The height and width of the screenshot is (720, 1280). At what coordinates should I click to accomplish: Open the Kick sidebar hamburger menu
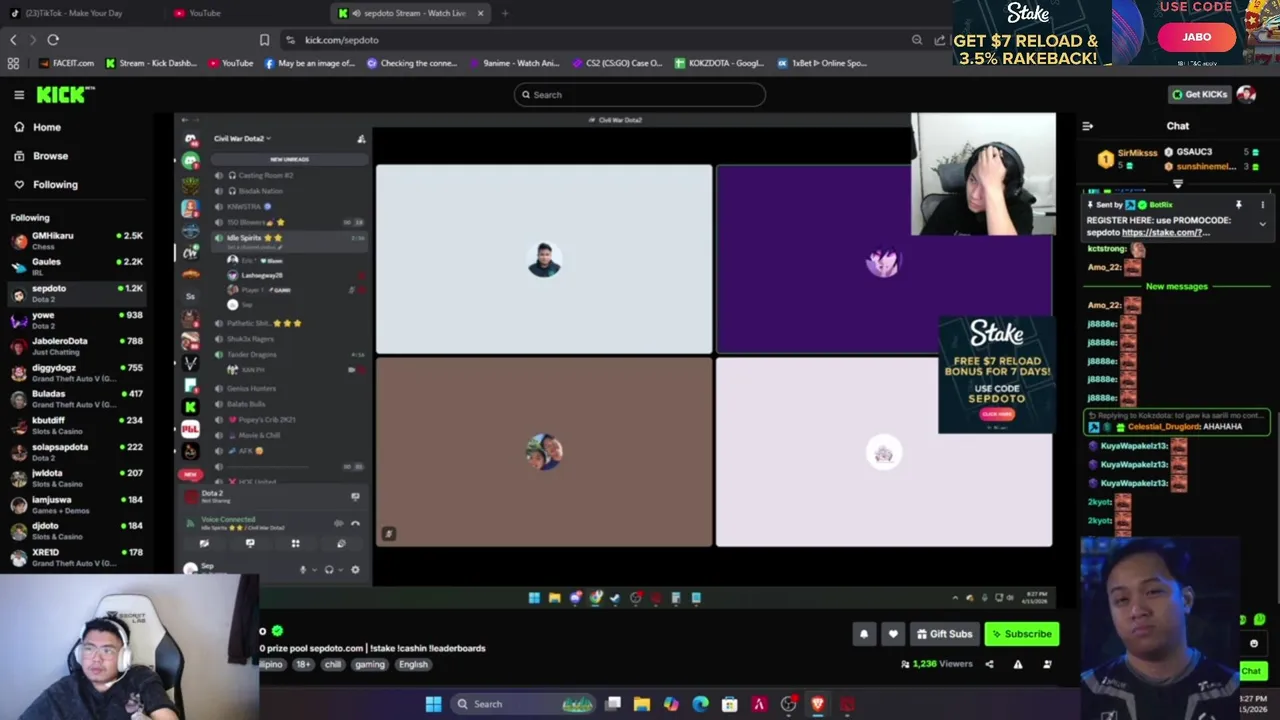click(x=19, y=95)
